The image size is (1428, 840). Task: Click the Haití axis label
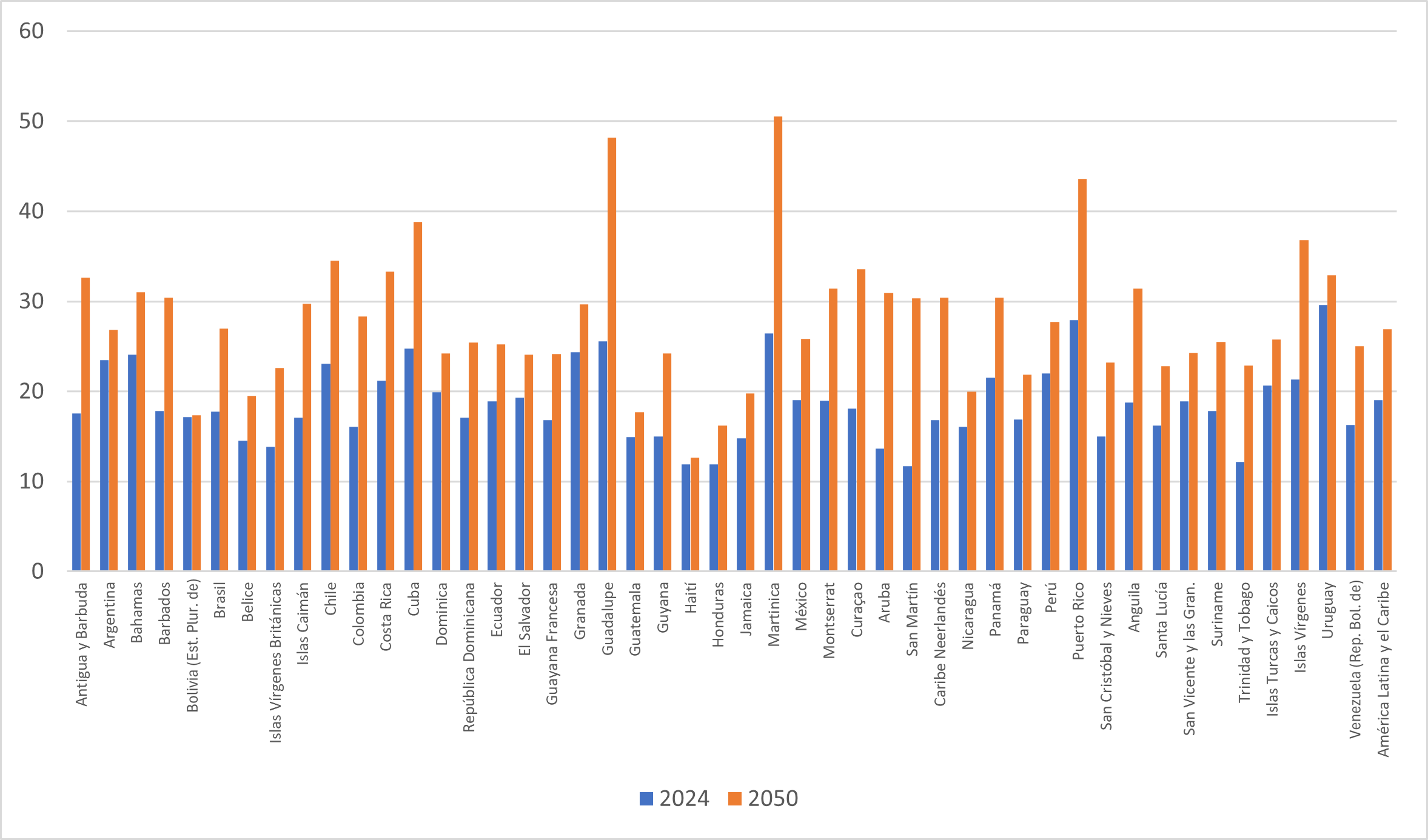[691, 598]
